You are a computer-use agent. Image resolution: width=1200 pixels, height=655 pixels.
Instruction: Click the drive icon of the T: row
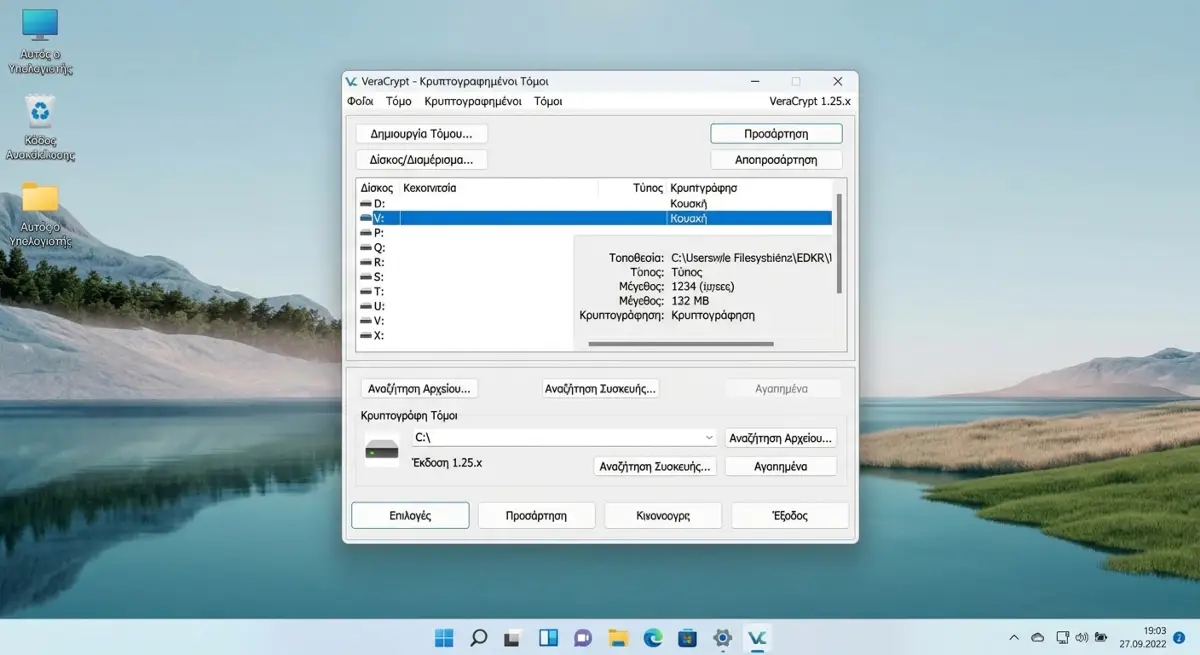(x=366, y=292)
